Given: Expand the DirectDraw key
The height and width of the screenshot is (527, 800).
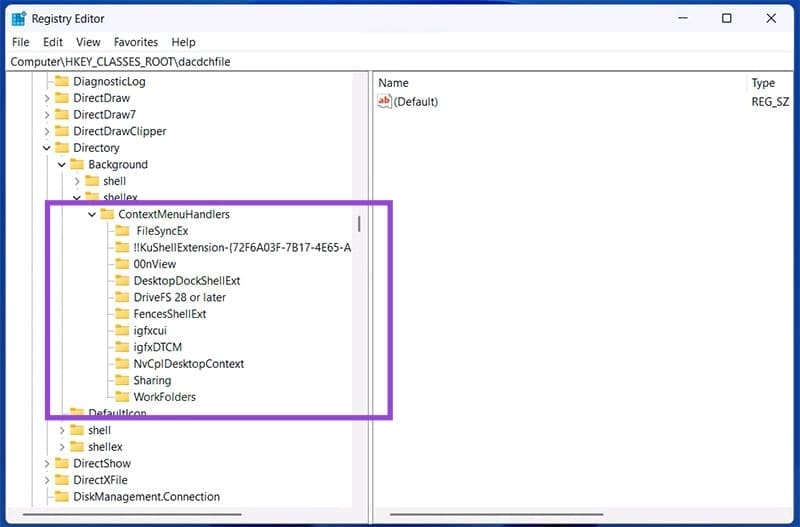Looking at the screenshot, I should click(x=46, y=98).
